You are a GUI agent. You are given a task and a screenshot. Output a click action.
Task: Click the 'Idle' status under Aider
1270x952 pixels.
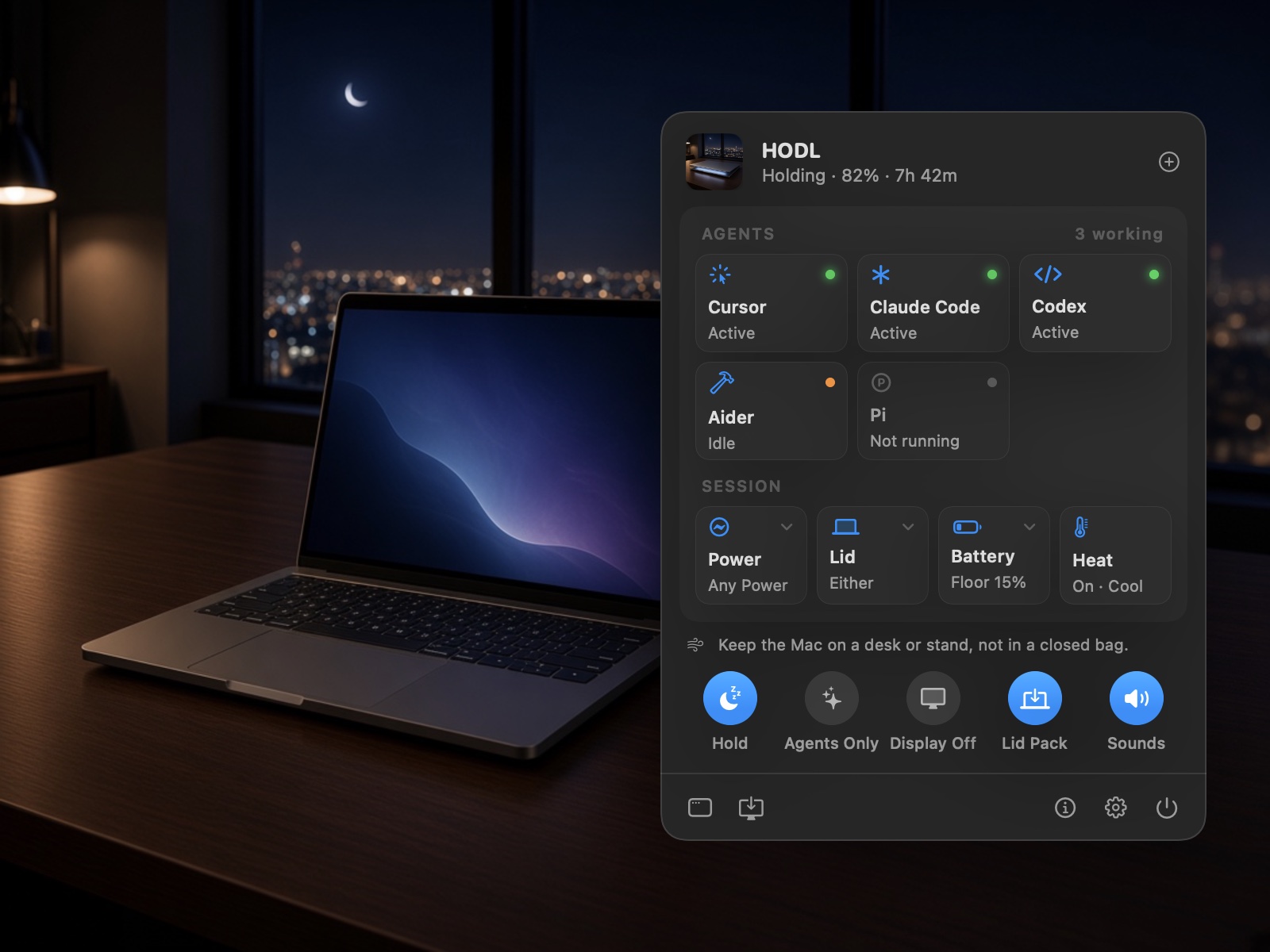[722, 443]
